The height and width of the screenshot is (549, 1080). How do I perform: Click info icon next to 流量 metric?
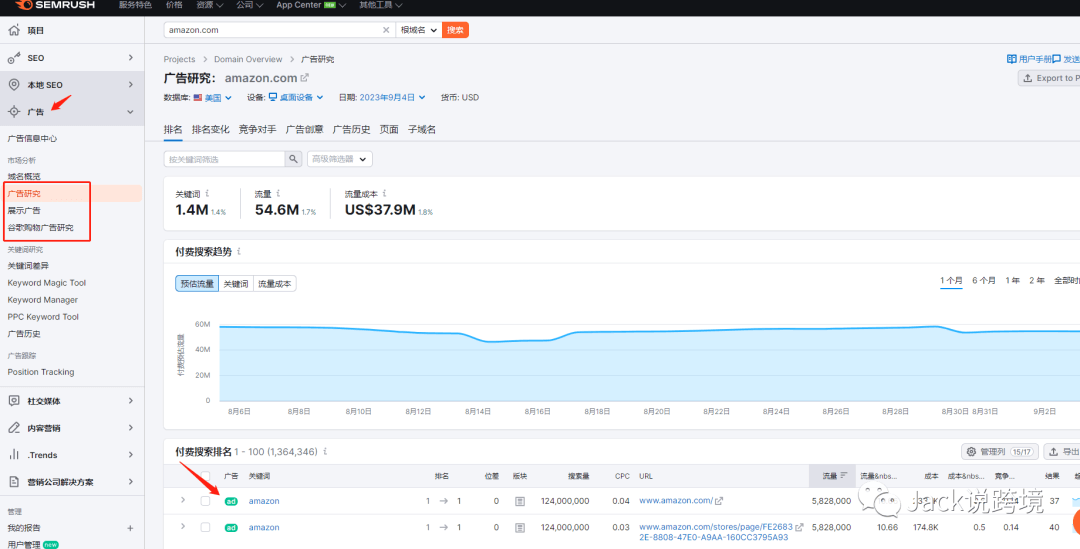(x=278, y=194)
